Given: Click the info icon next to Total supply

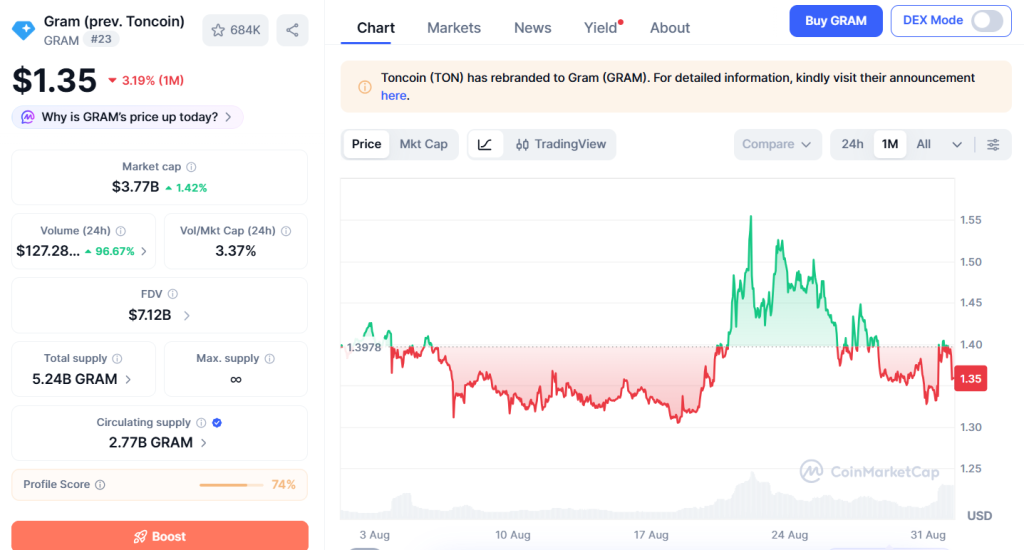Looking at the screenshot, I should [118, 359].
